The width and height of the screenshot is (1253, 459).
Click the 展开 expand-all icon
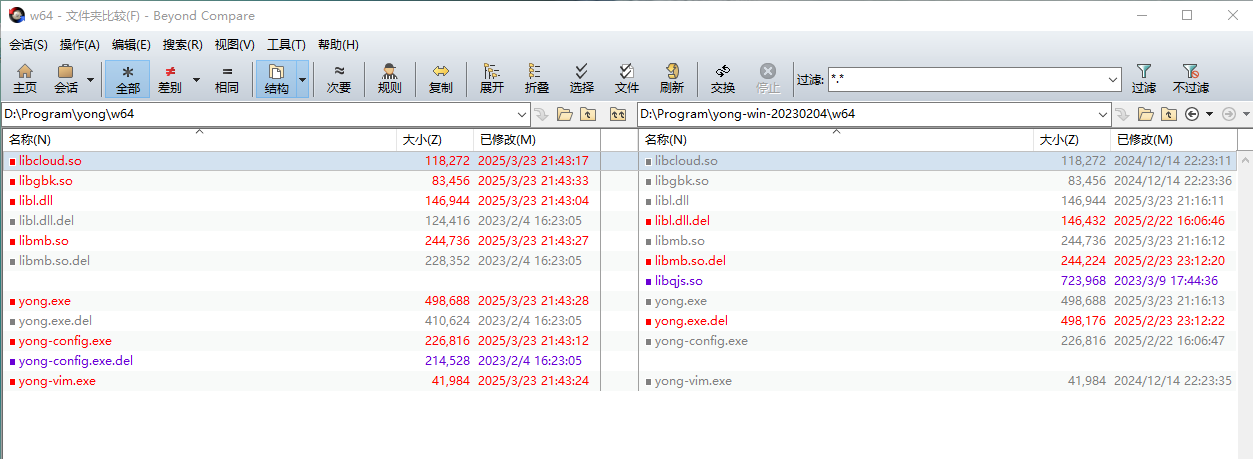pyautogui.click(x=492, y=78)
